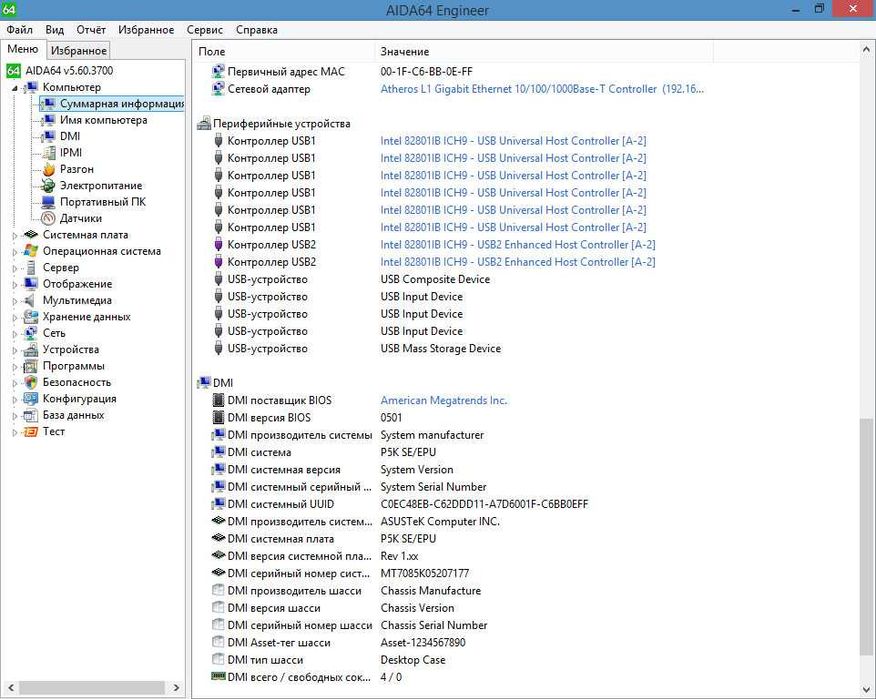Screen dimensions: 876x699
Task: Click the Датчики gauge icon
Action: click(x=49, y=218)
